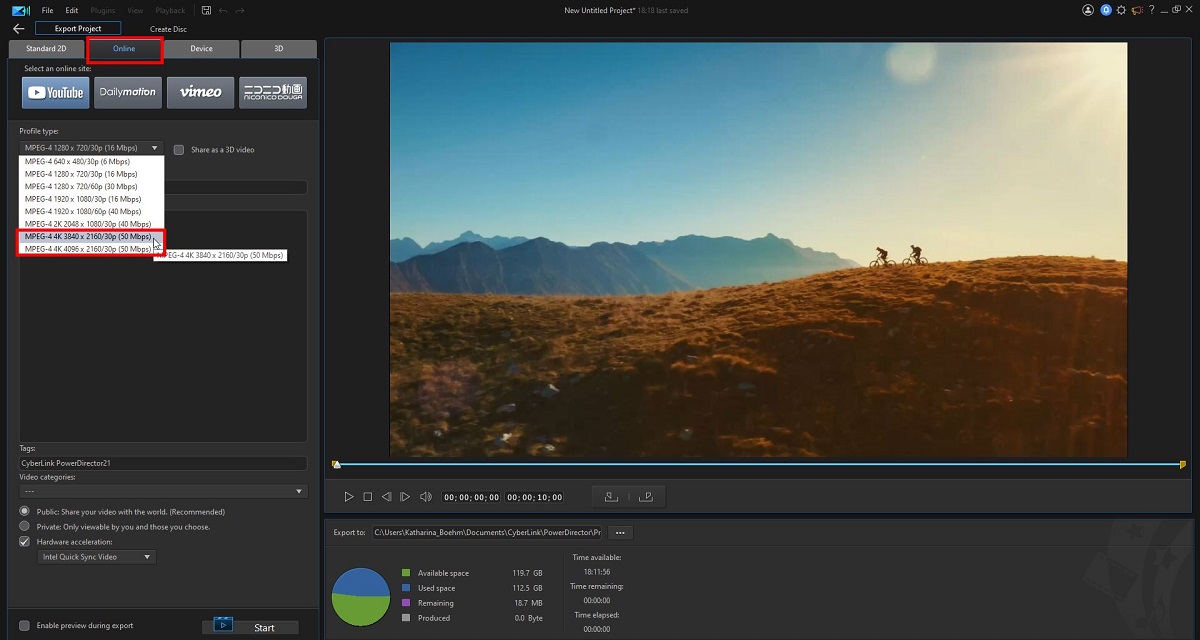Go back with the left arrow
This screenshot has width=1200, height=640.
pos(18,29)
